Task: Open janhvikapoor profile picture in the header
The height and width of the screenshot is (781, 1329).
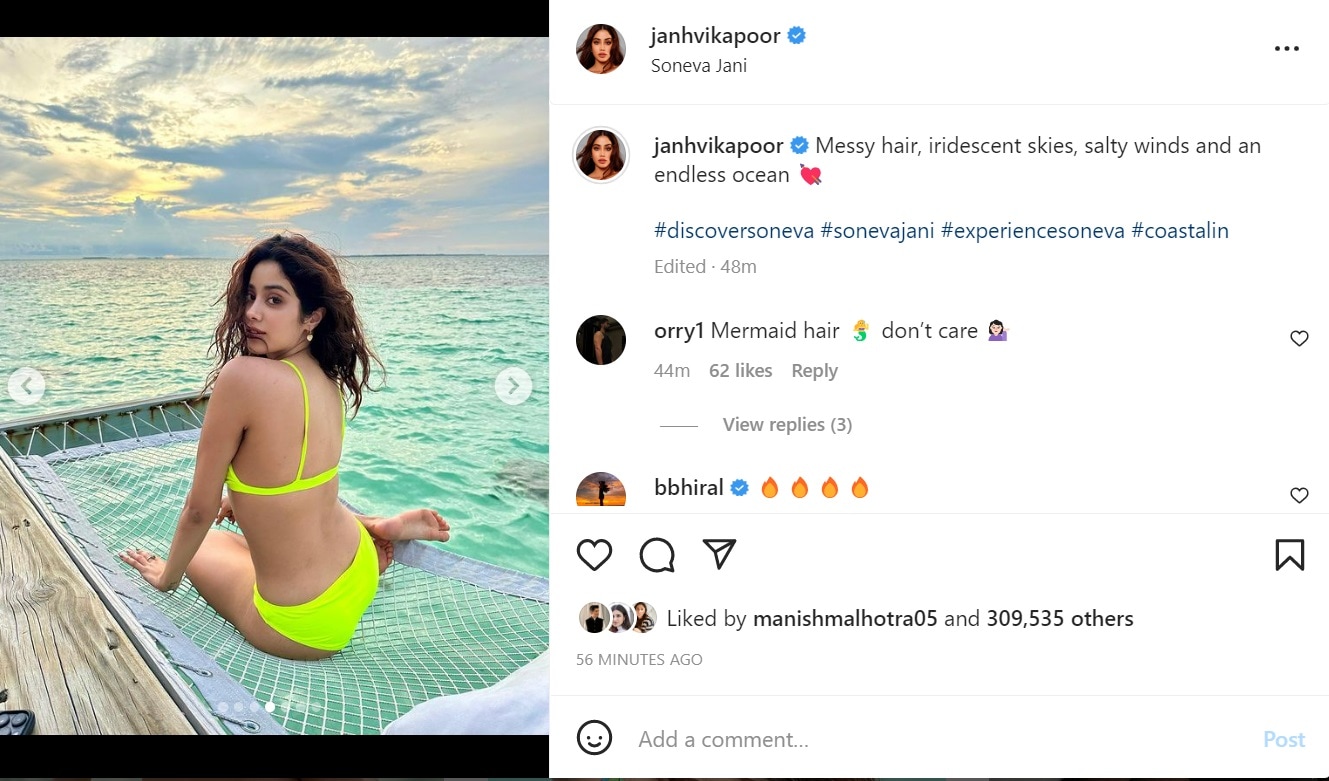Action: pyautogui.click(x=601, y=49)
